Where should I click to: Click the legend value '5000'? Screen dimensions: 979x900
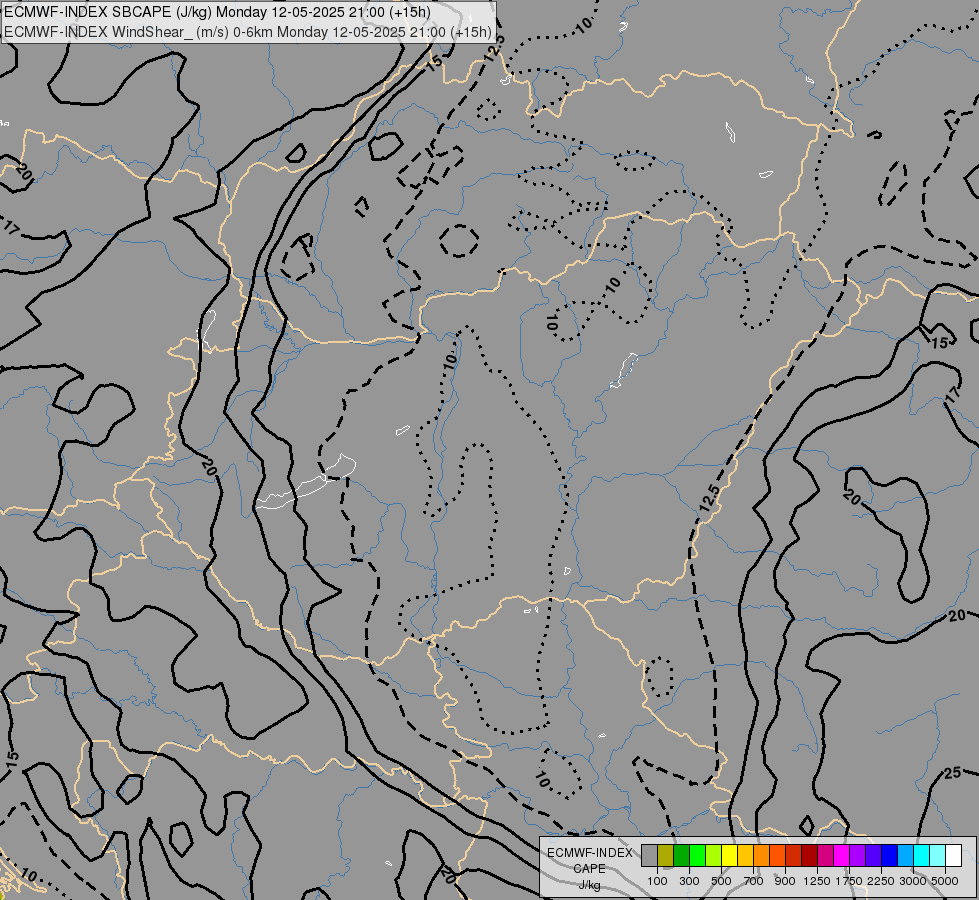click(x=945, y=881)
